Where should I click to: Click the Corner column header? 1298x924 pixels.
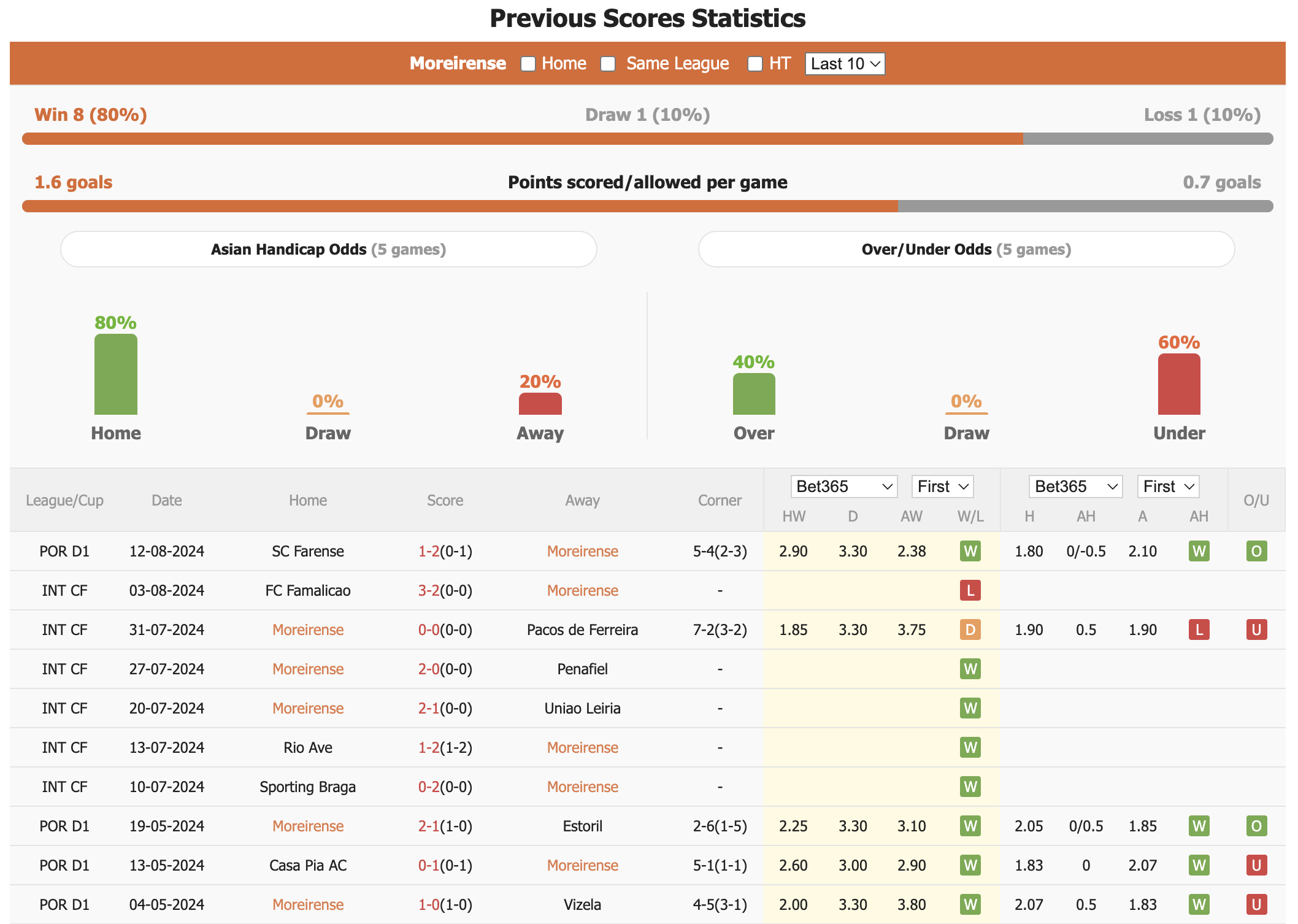coord(720,500)
